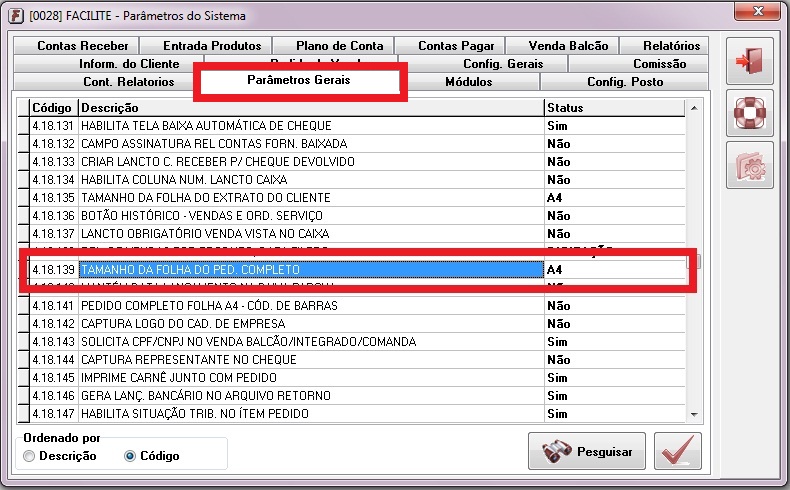The image size is (790, 490).
Task: Click the Código column header
Action: (x=53, y=108)
